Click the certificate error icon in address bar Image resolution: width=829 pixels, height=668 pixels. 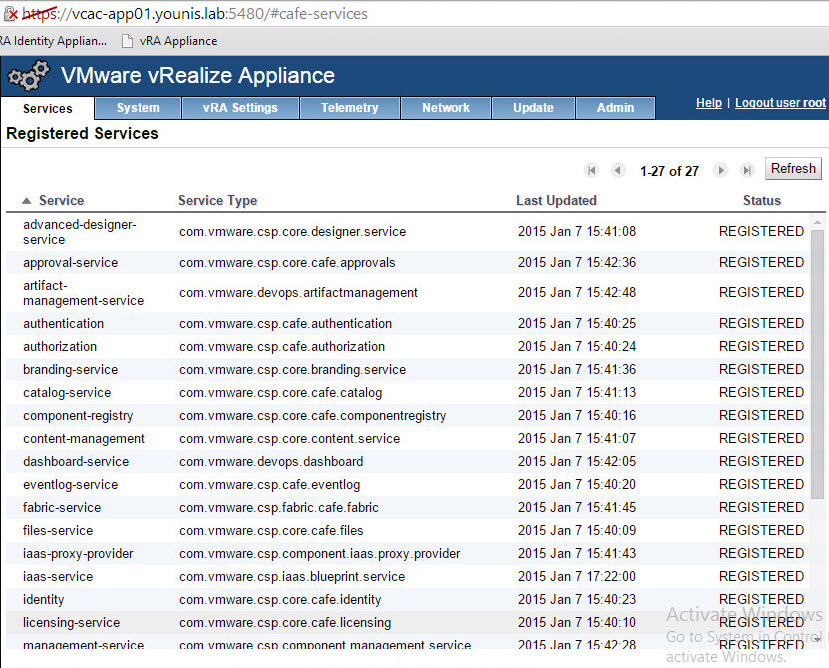click(12, 14)
